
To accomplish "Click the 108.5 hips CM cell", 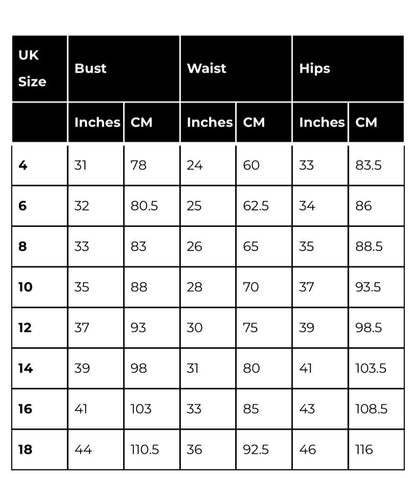I will coord(377,409).
